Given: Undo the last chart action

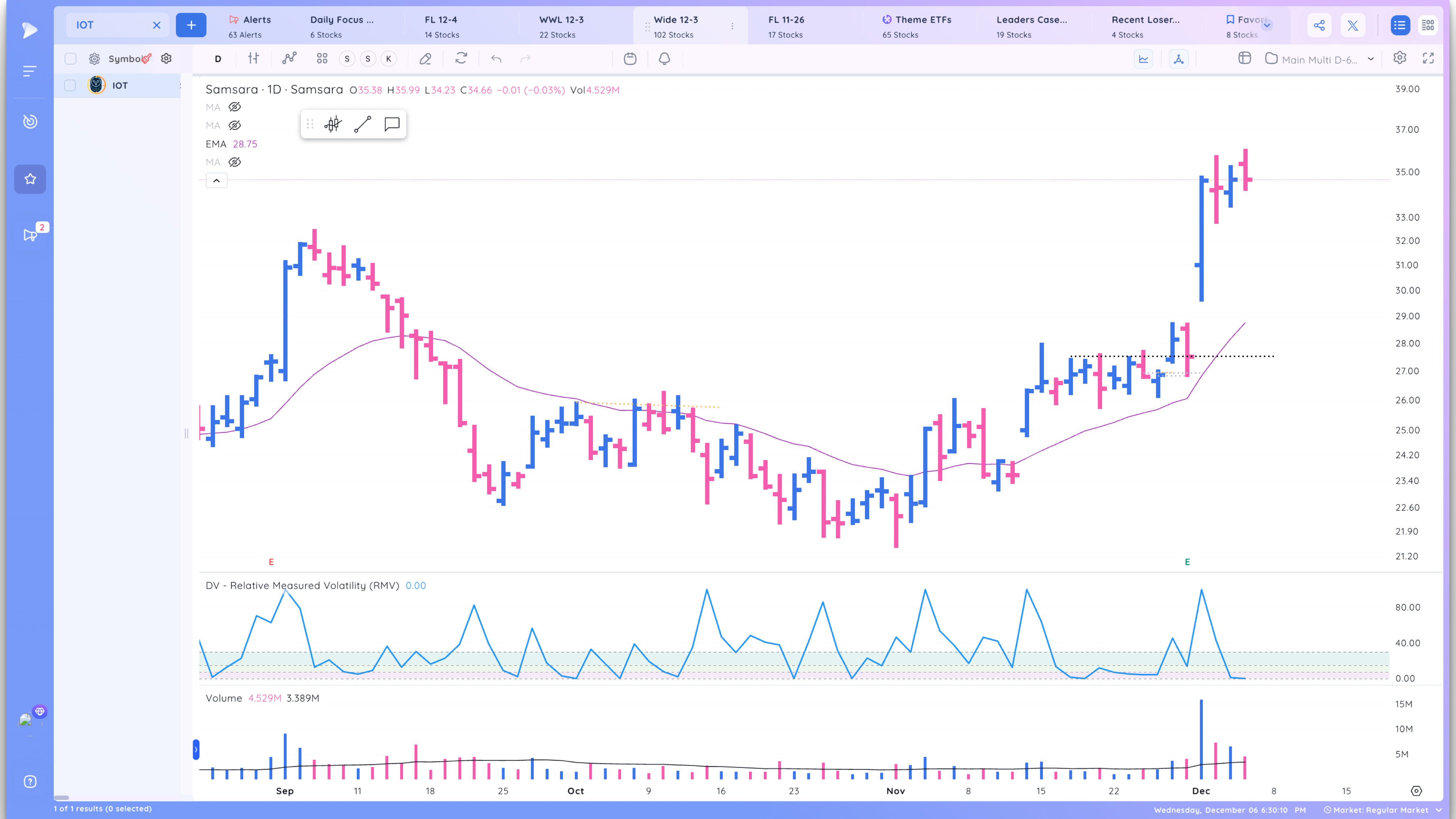Looking at the screenshot, I should click(496, 59).
